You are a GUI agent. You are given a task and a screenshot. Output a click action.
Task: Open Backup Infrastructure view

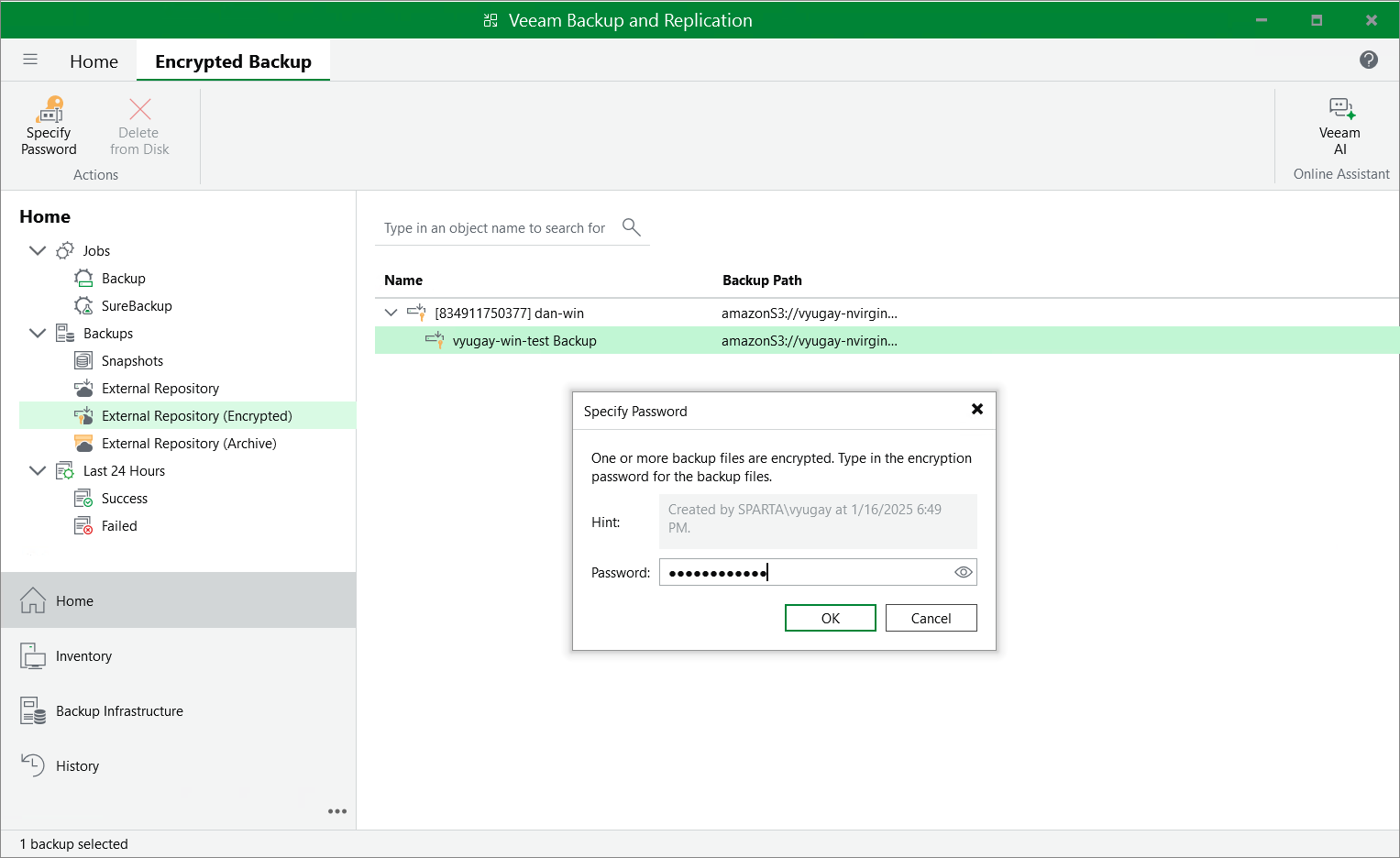119,711
